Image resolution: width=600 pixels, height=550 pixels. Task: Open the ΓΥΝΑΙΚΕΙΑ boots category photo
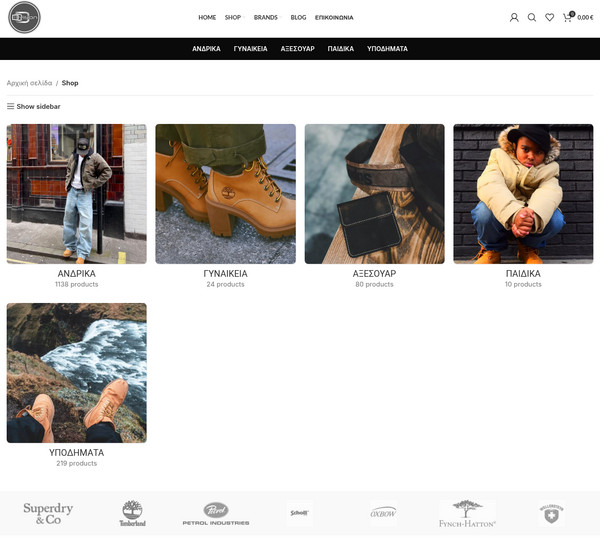(x=225, y=194)
